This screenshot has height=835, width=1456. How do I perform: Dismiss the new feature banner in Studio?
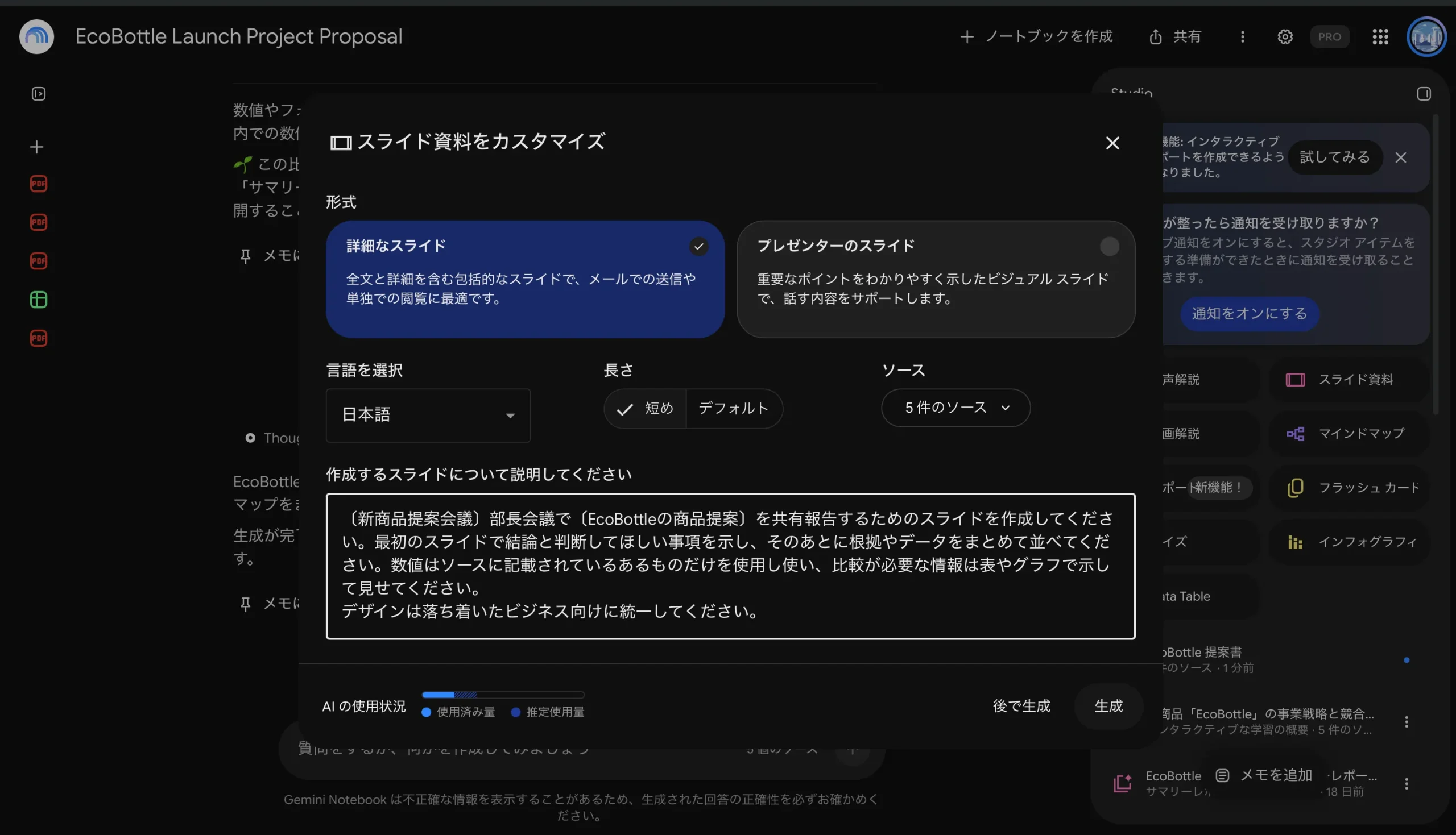coord(1401,157)
